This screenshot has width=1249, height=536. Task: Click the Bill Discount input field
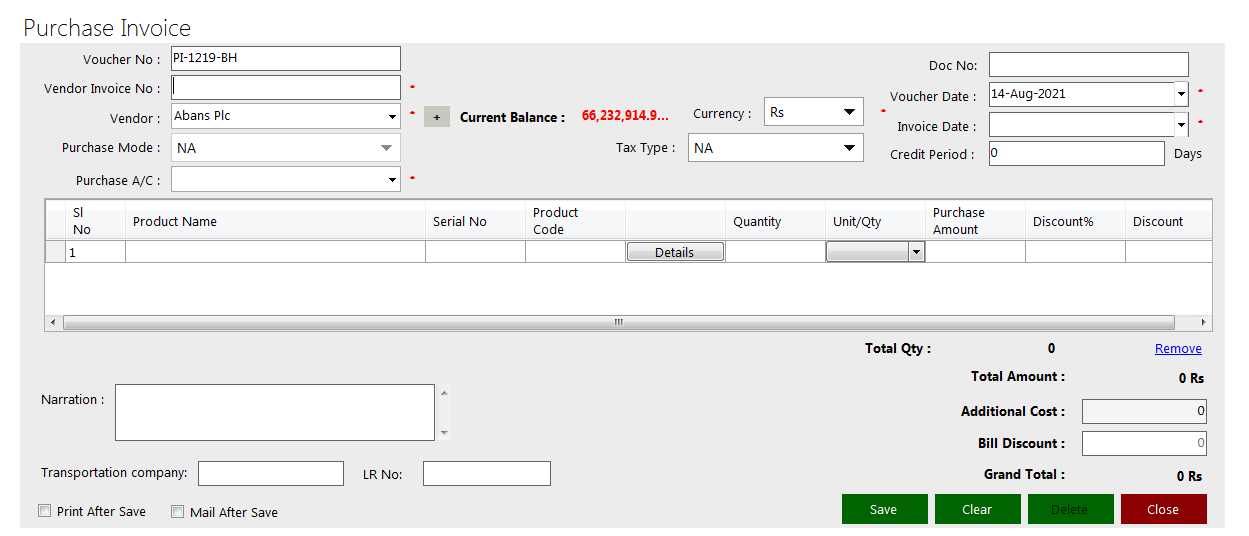click(x=1143, y=443)
